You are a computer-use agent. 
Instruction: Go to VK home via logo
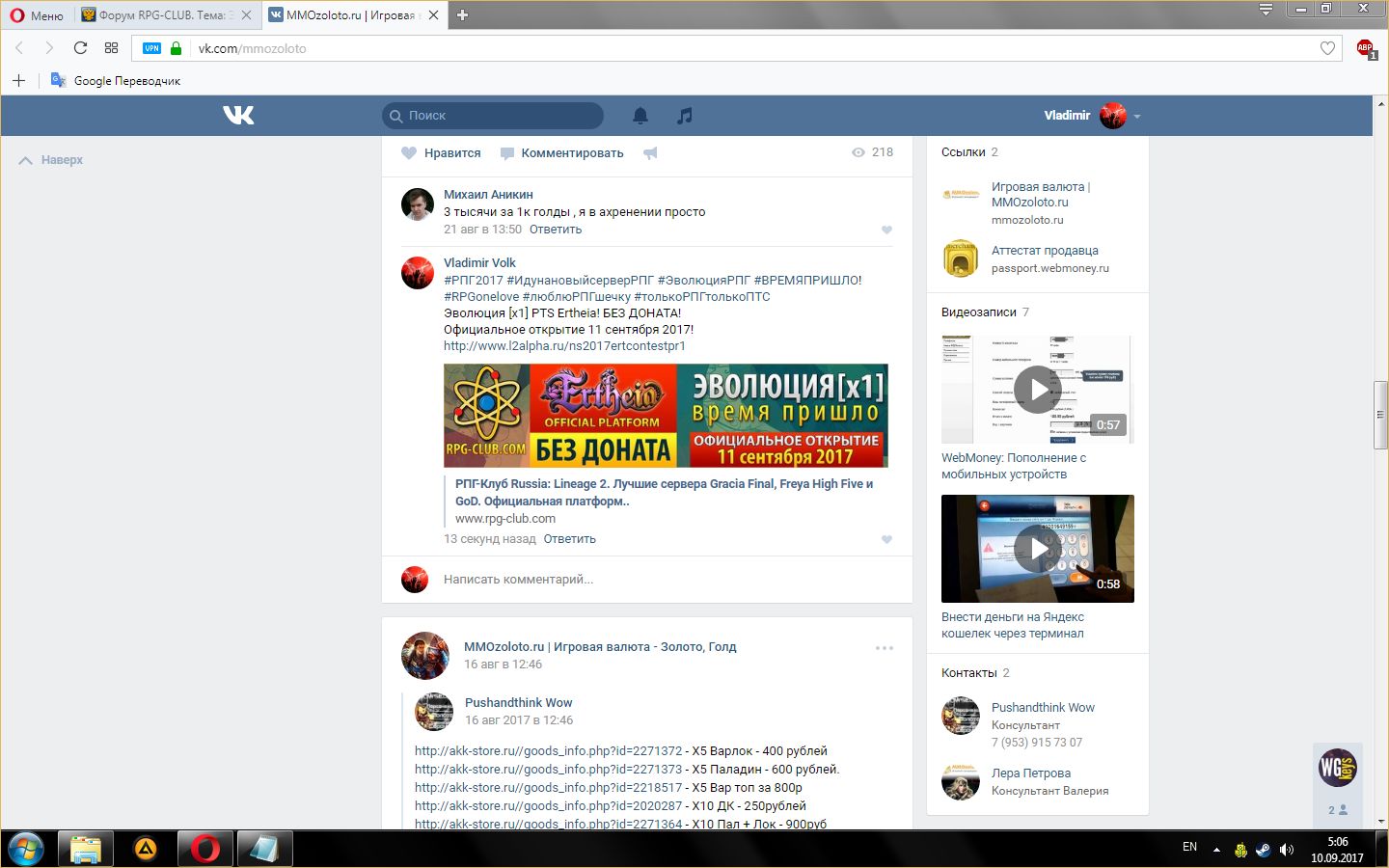238,115
